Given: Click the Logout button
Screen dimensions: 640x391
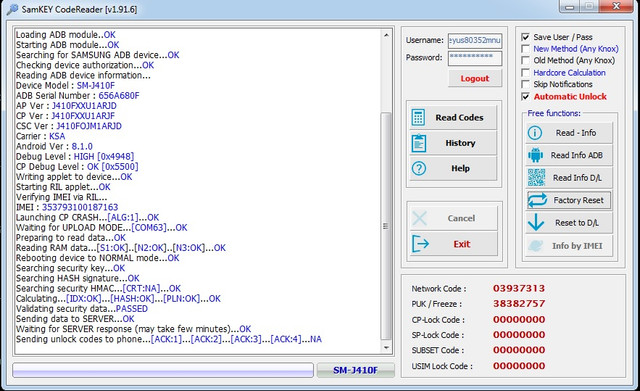Looking at the screenshot, I should 475,78.
